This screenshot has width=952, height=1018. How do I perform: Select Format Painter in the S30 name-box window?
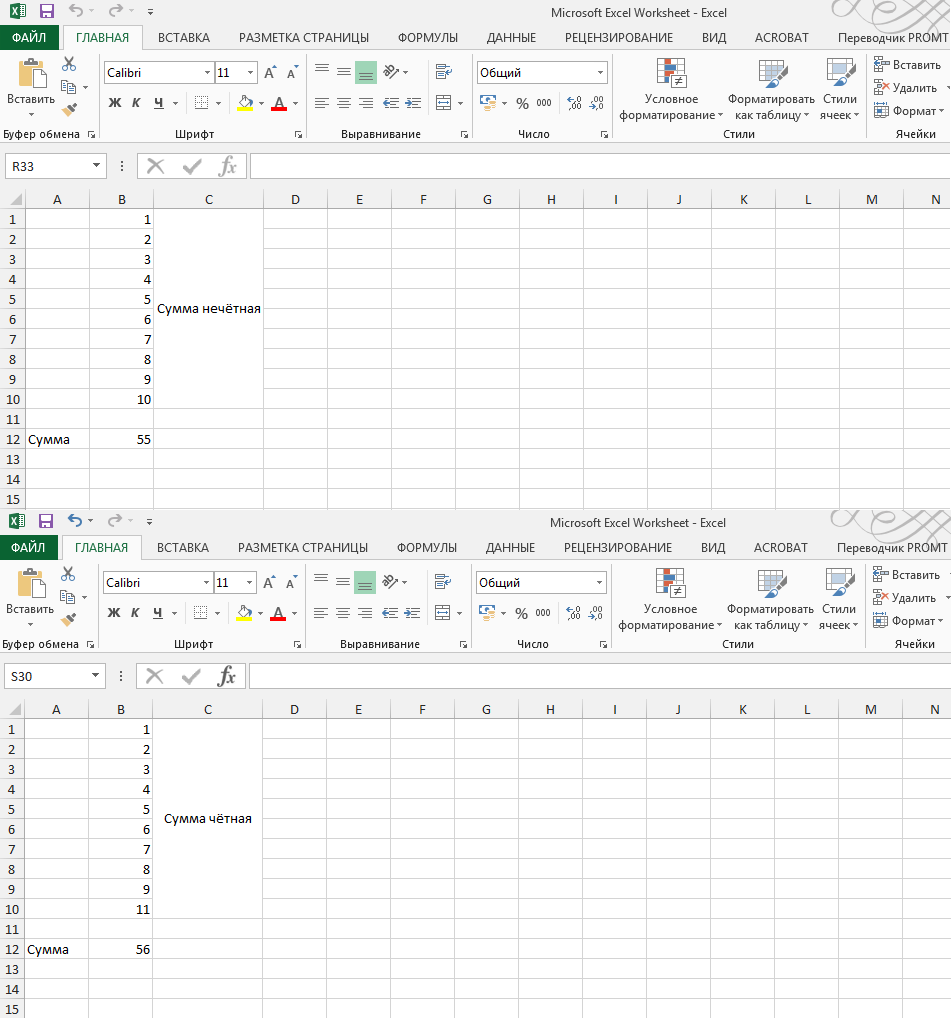(x=68, y=619)
